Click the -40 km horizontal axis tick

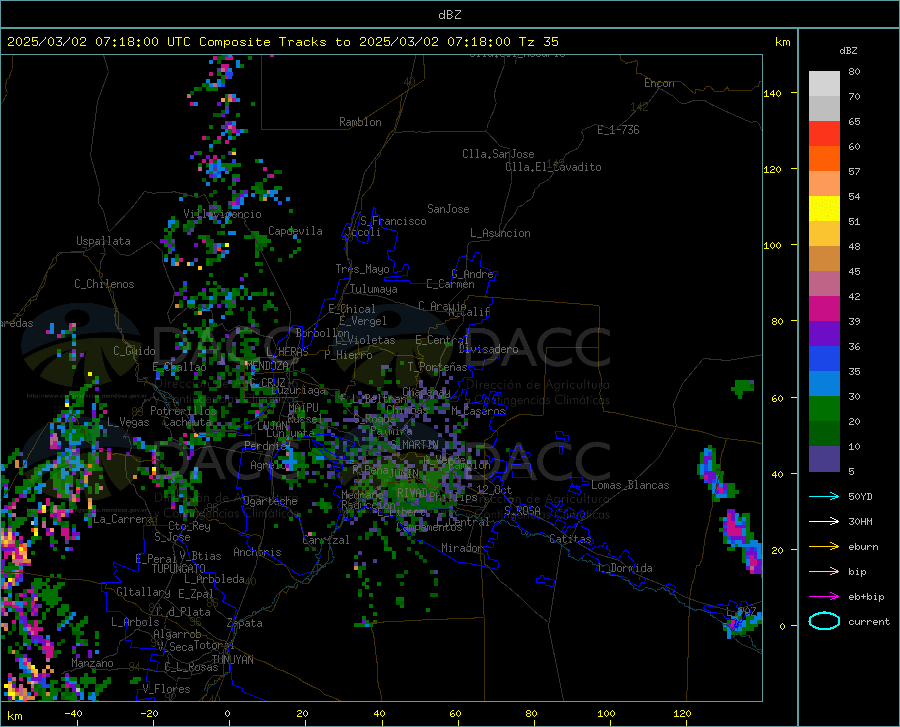point(73,714)
